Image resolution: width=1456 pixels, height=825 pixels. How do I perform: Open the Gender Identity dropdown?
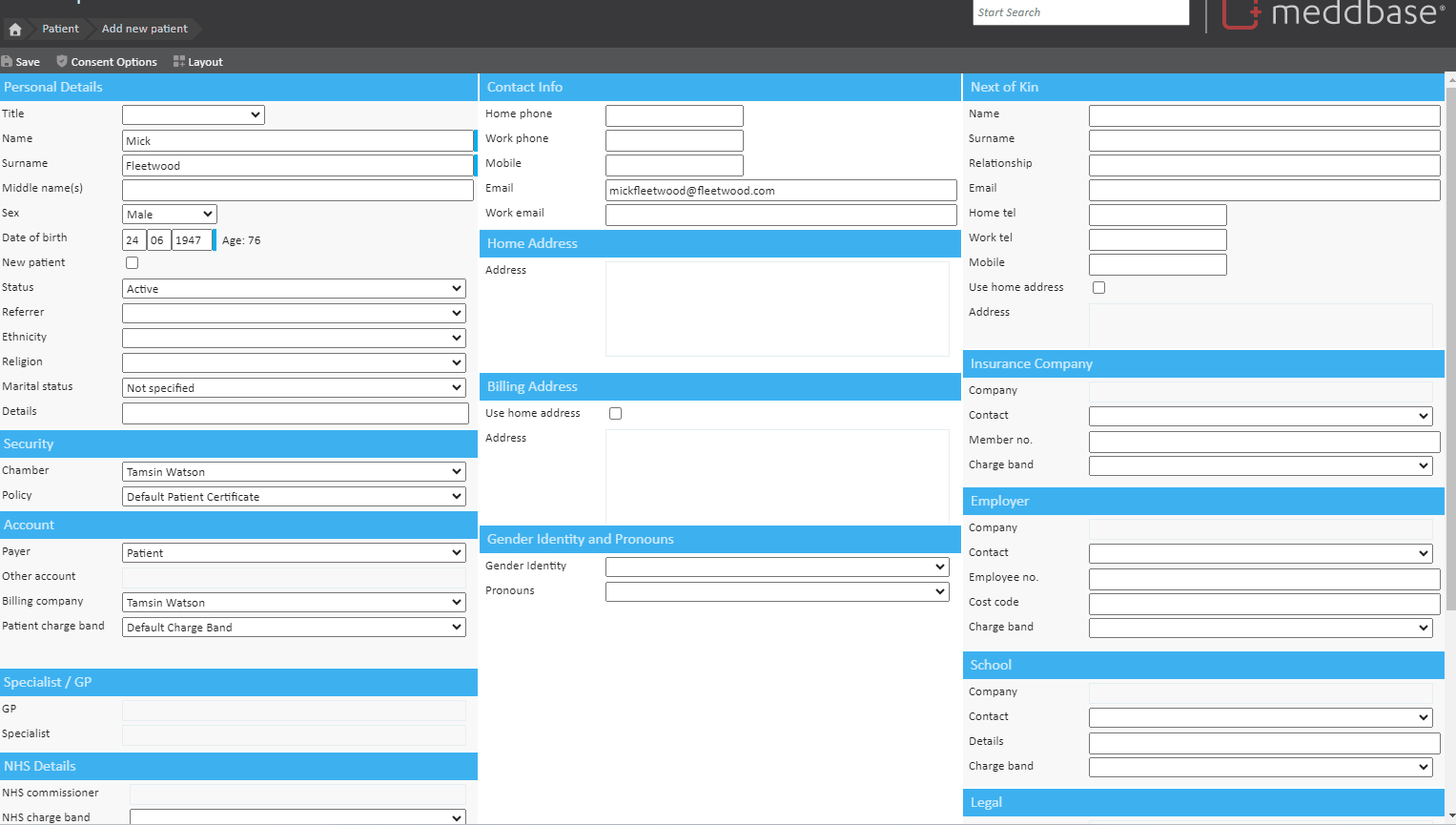(776, 567)
